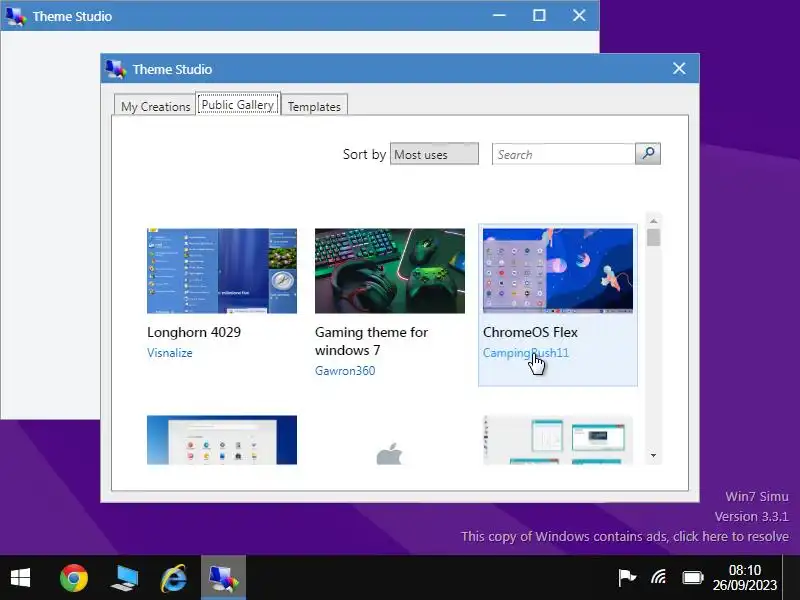Click the Search input field
800x600 pixels.
click(x=564, y=154)
